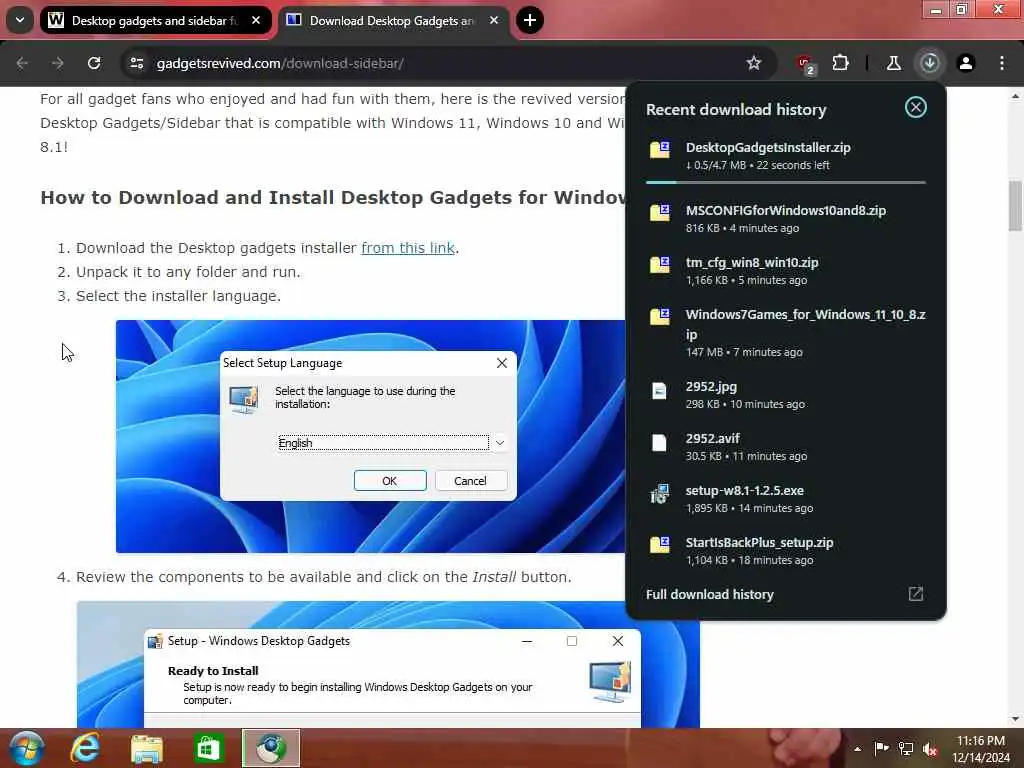Click DesktopGadgetsInstaller.zip download entry
Viewport: 1024px width, 768px height.
(786, 155)
